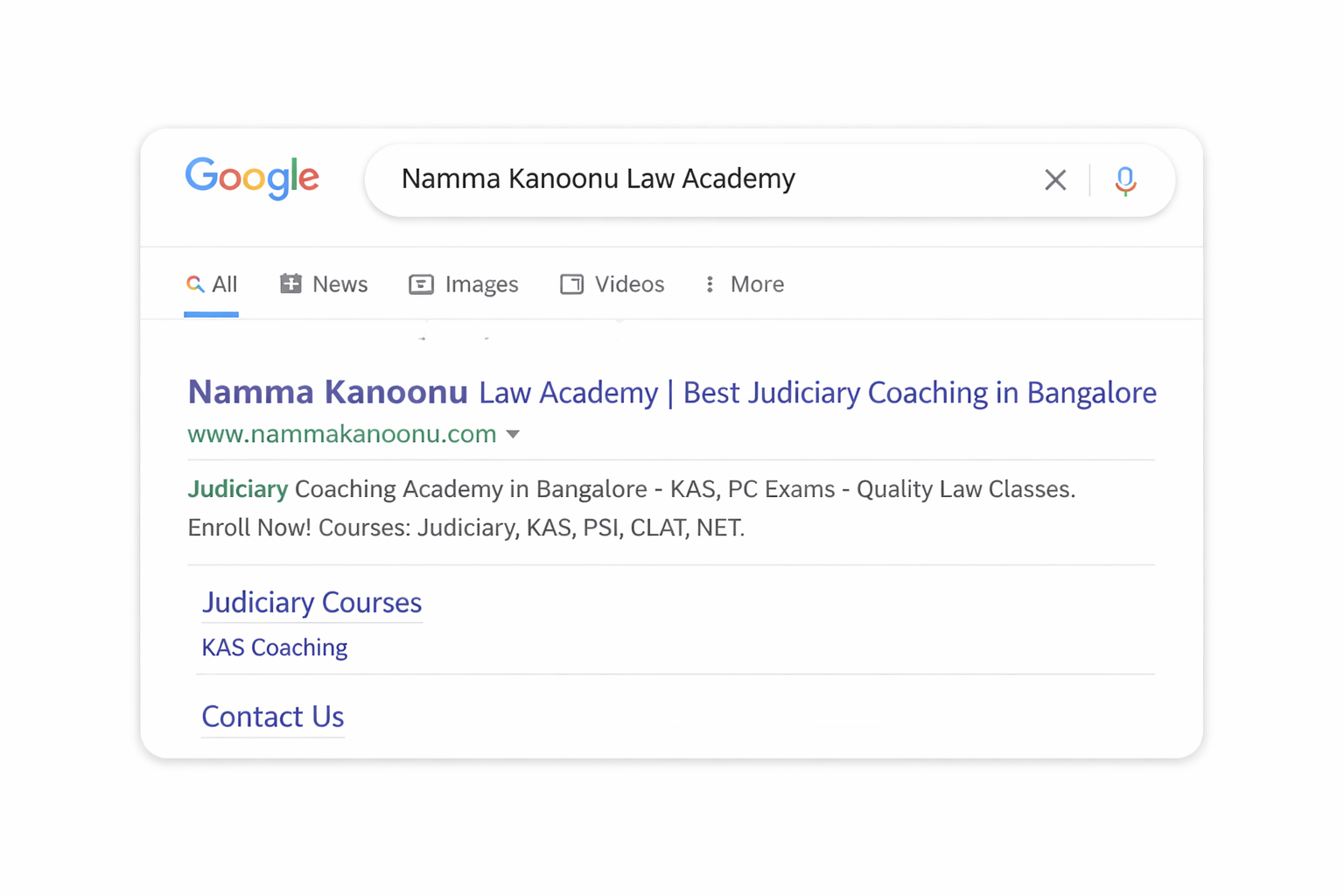1344x896 pixels.
Task: Click the newspaper icon beside News
Action: coord(290,283)
